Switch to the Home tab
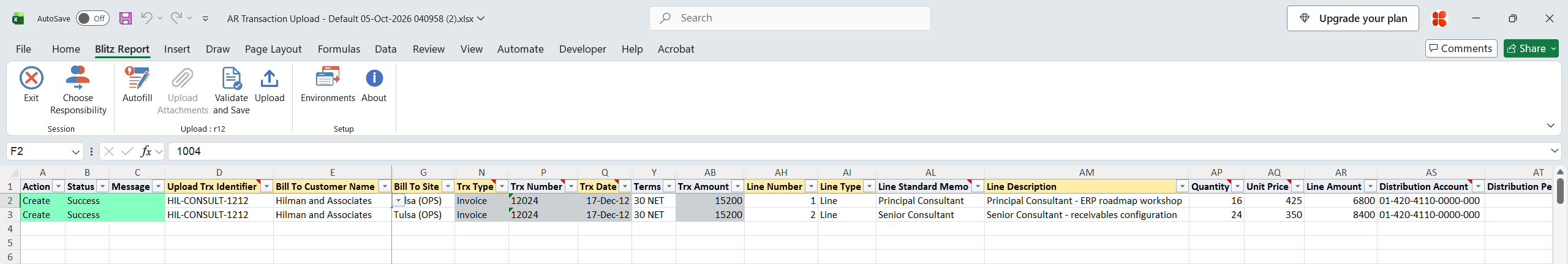The width and height of the screenshot is (1568, 264). point(66,49)
